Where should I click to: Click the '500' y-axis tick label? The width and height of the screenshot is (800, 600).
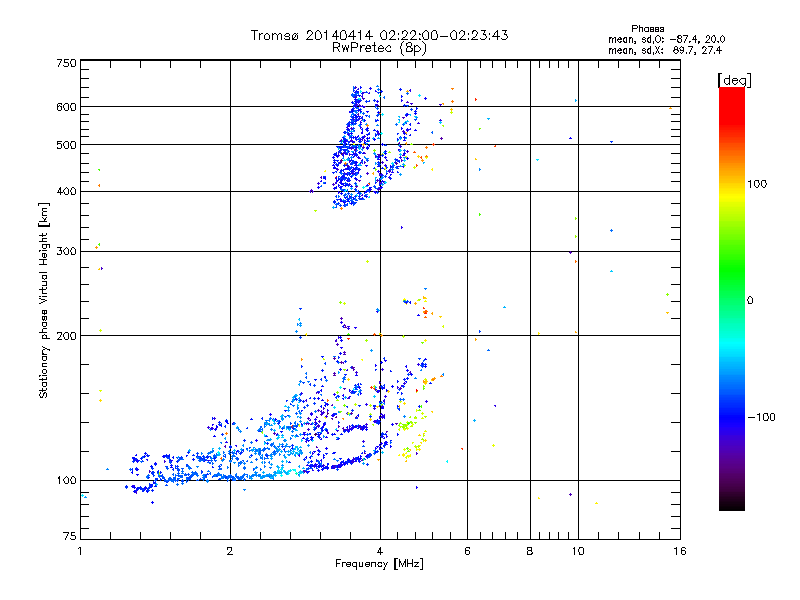point(67,145)
